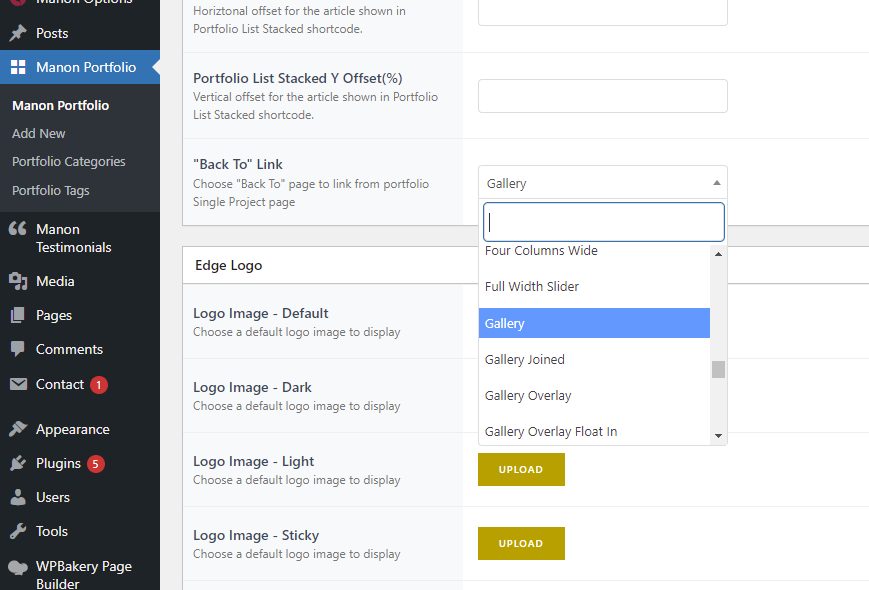Click the Pages icon in sidebar
Image resolution: width=869 pixels, height=590 pixels.
tap(18, 315)
